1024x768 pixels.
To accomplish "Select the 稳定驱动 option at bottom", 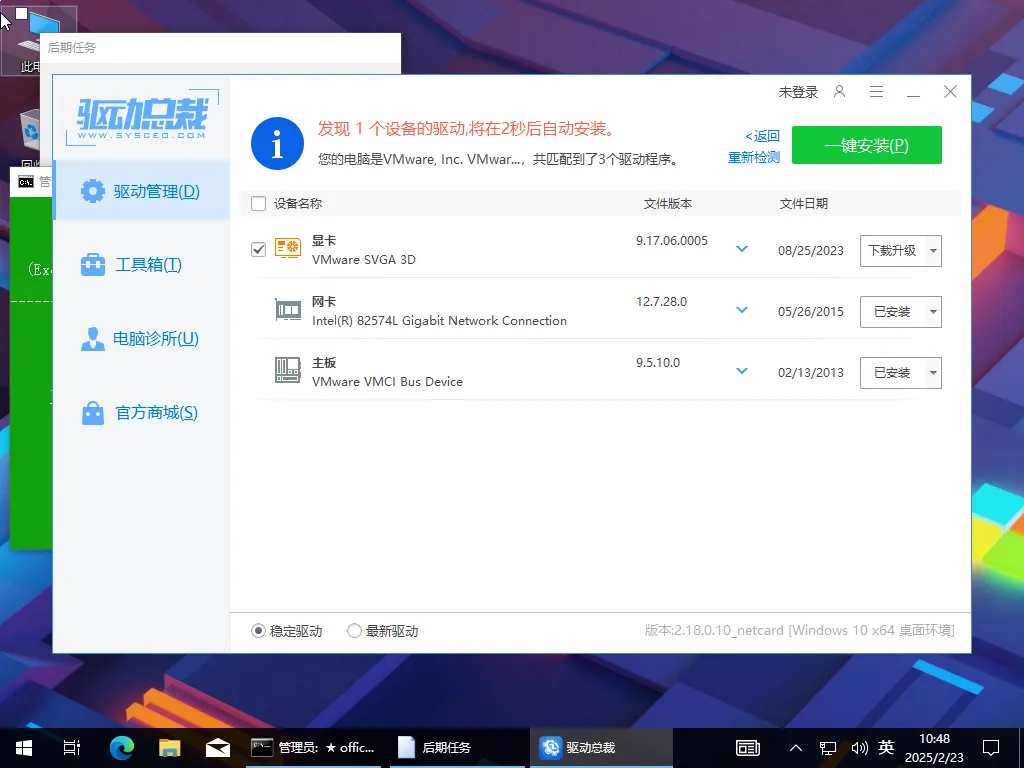I will point(258,630).
